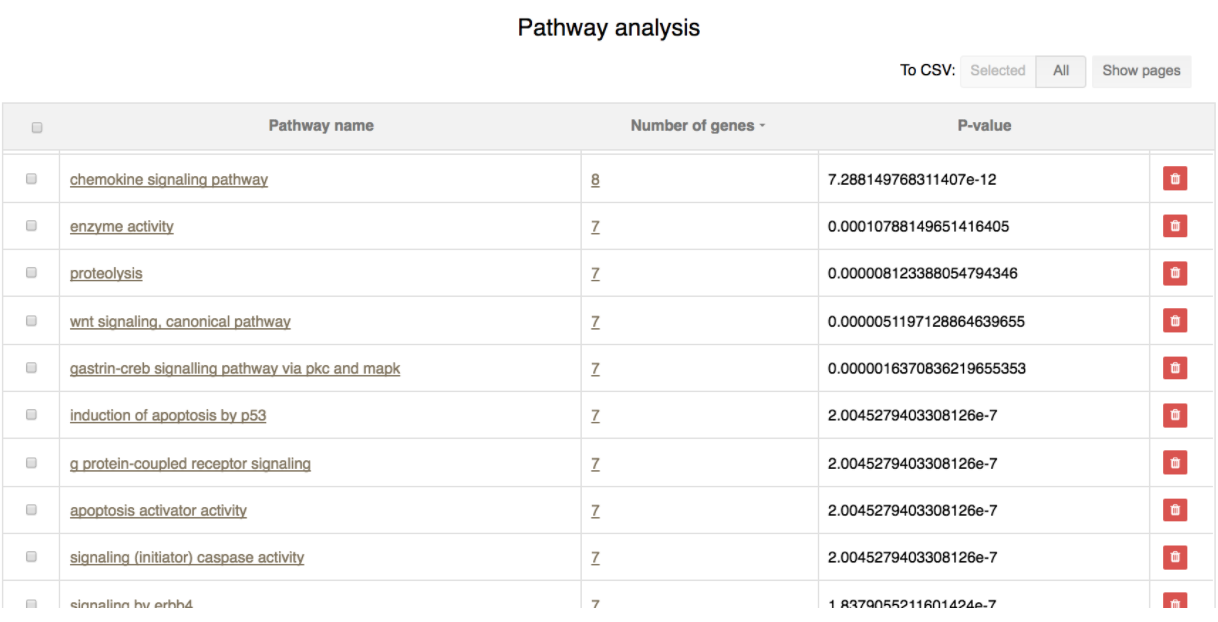Sort table by Pathway name header
Image resolution: width=1218 pixels, height=622 pixels.
point(320,126)
